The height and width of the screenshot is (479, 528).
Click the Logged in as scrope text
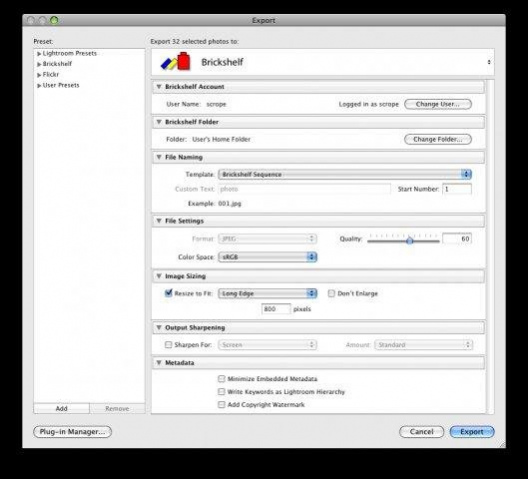point(369,104)
